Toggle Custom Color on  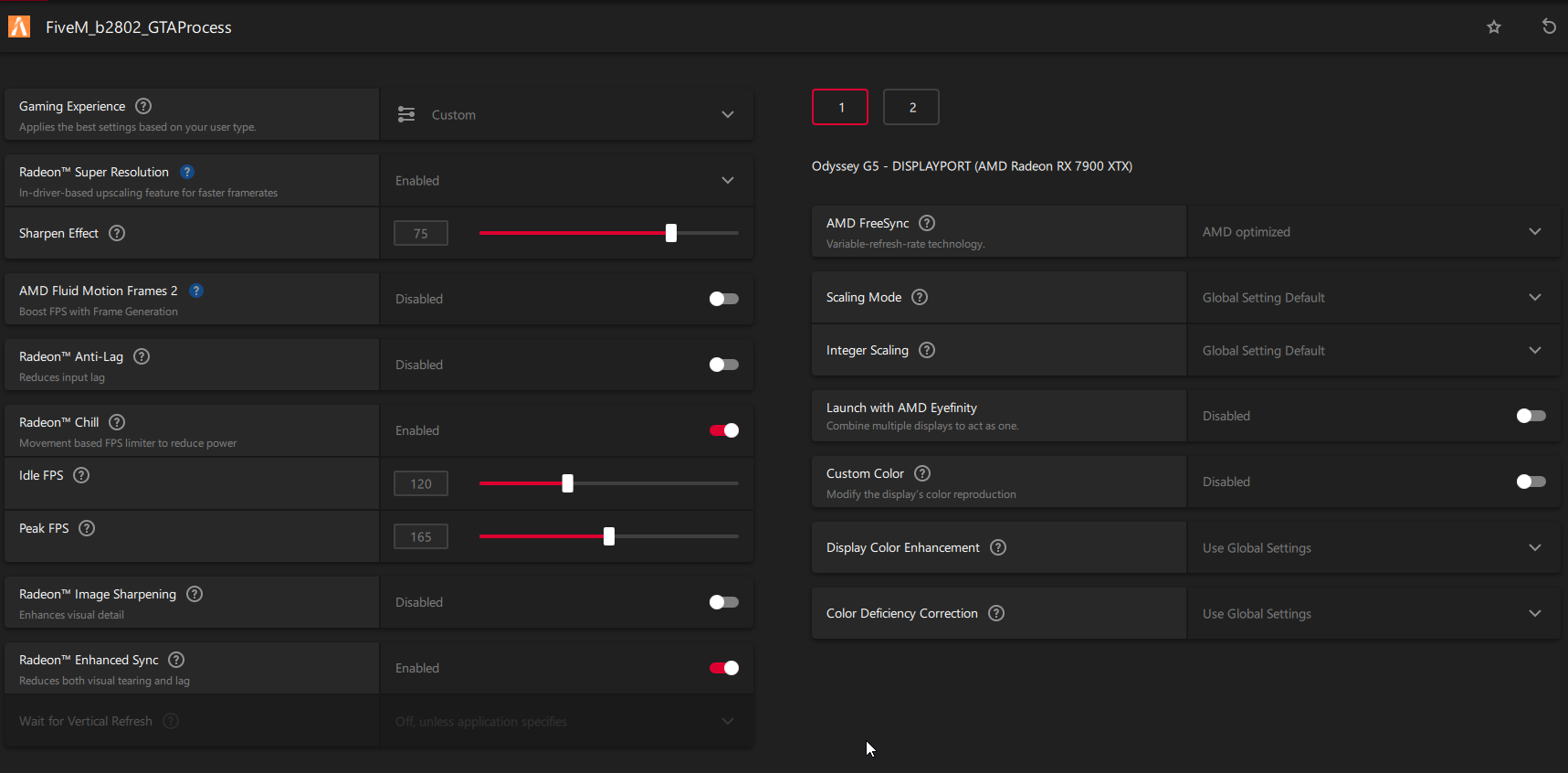1531,482
